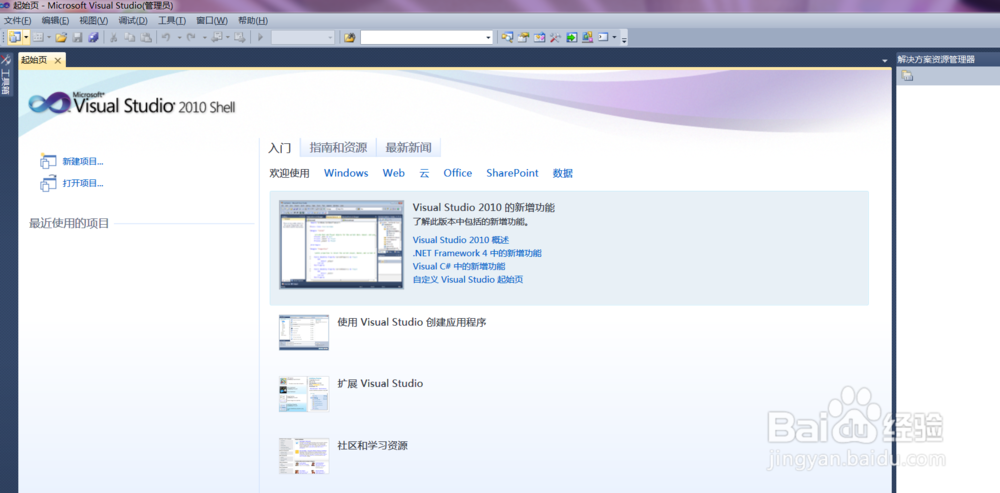Click the Start Page green arrow icon
The image size is (1000, 493).
click(x=571, y=38)
